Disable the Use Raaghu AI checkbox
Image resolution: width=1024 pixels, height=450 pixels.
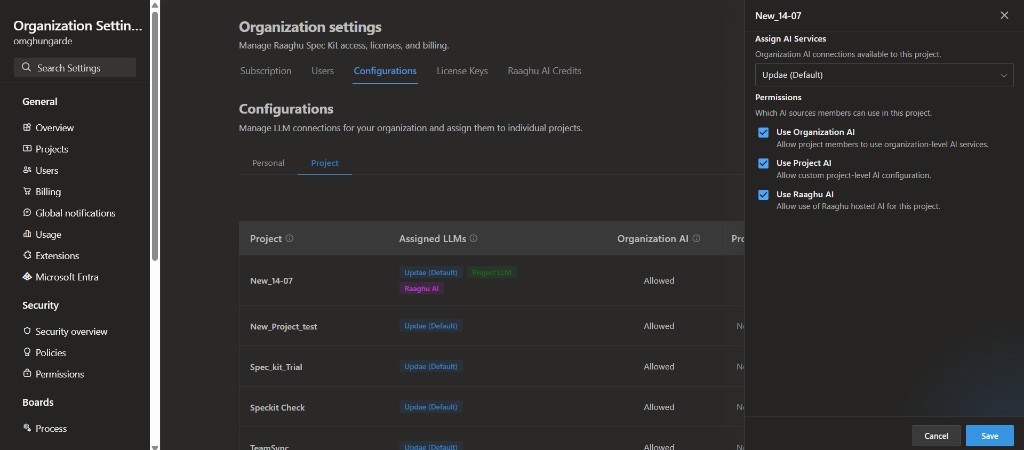(x=763, y=195)
